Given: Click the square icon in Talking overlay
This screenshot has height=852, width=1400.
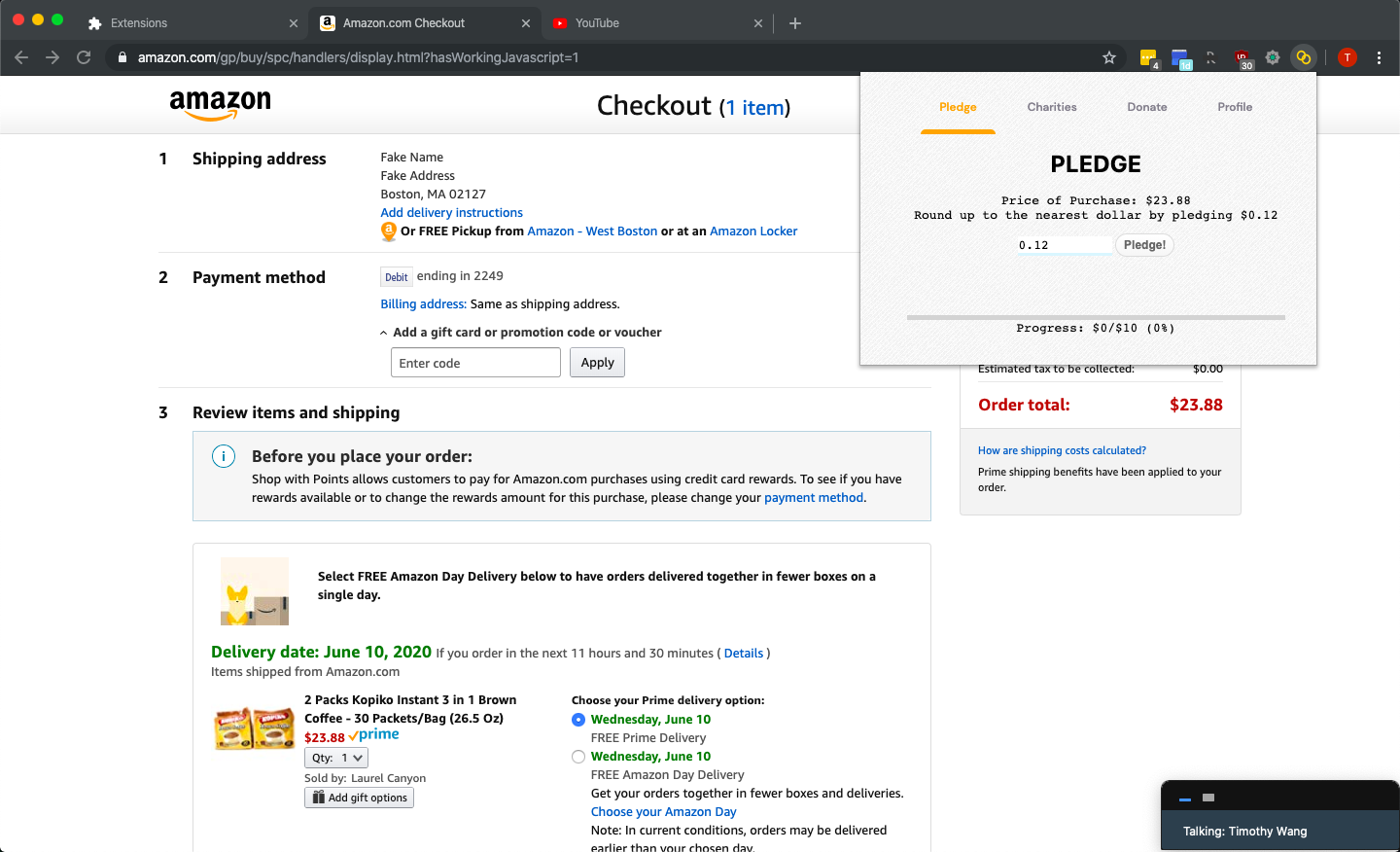Looking at the screenshot, I should tap(1208, 798).
